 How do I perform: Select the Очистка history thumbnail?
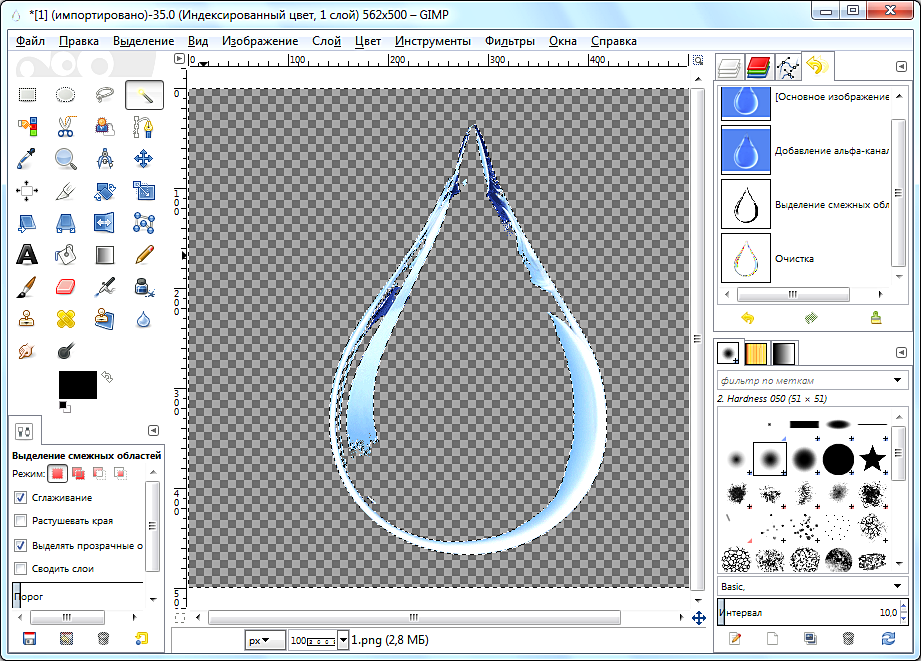pos(746,258)
